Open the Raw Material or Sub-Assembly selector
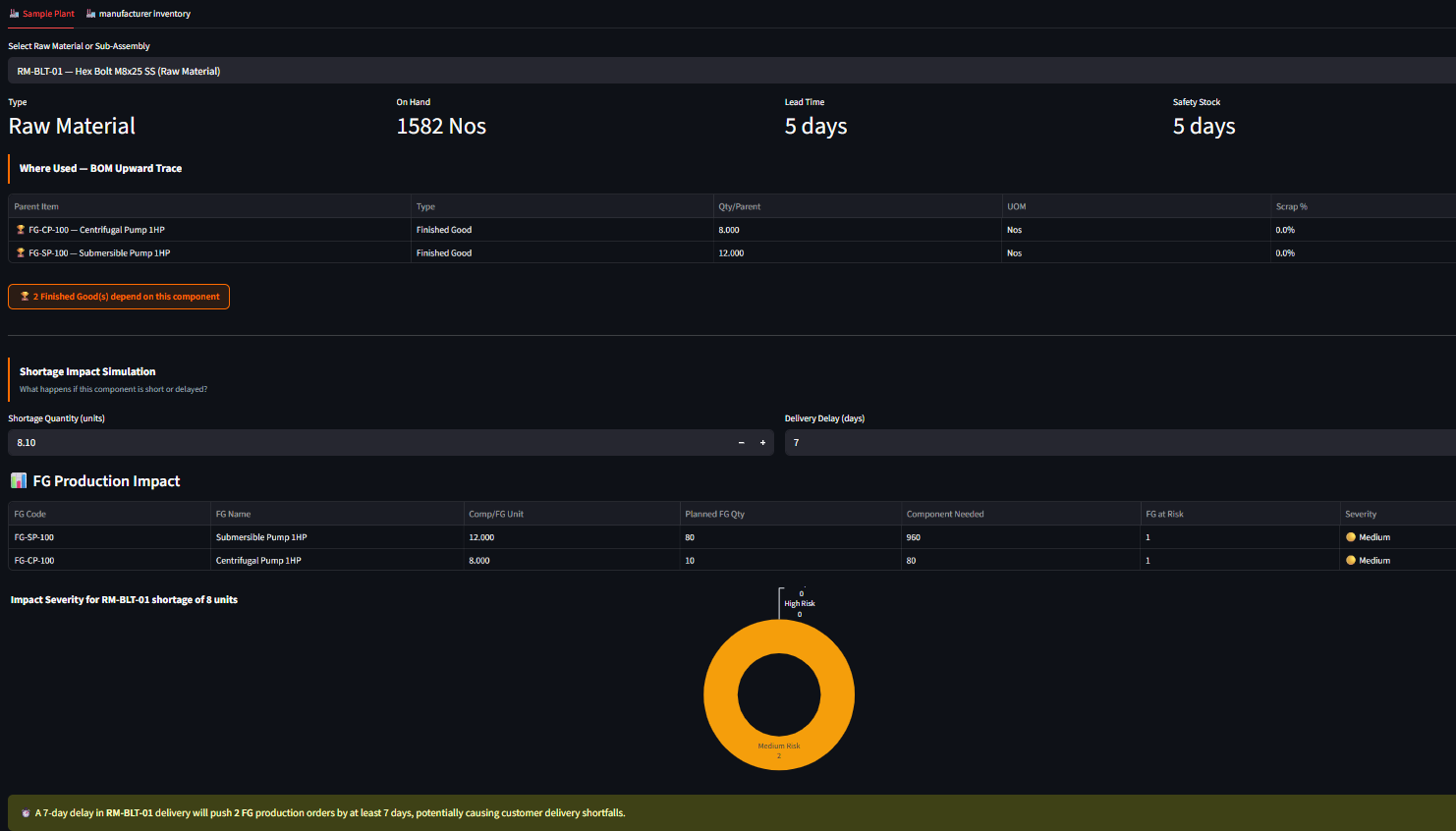This screenshot has width=1456, height=831. [x=732, y=71]
